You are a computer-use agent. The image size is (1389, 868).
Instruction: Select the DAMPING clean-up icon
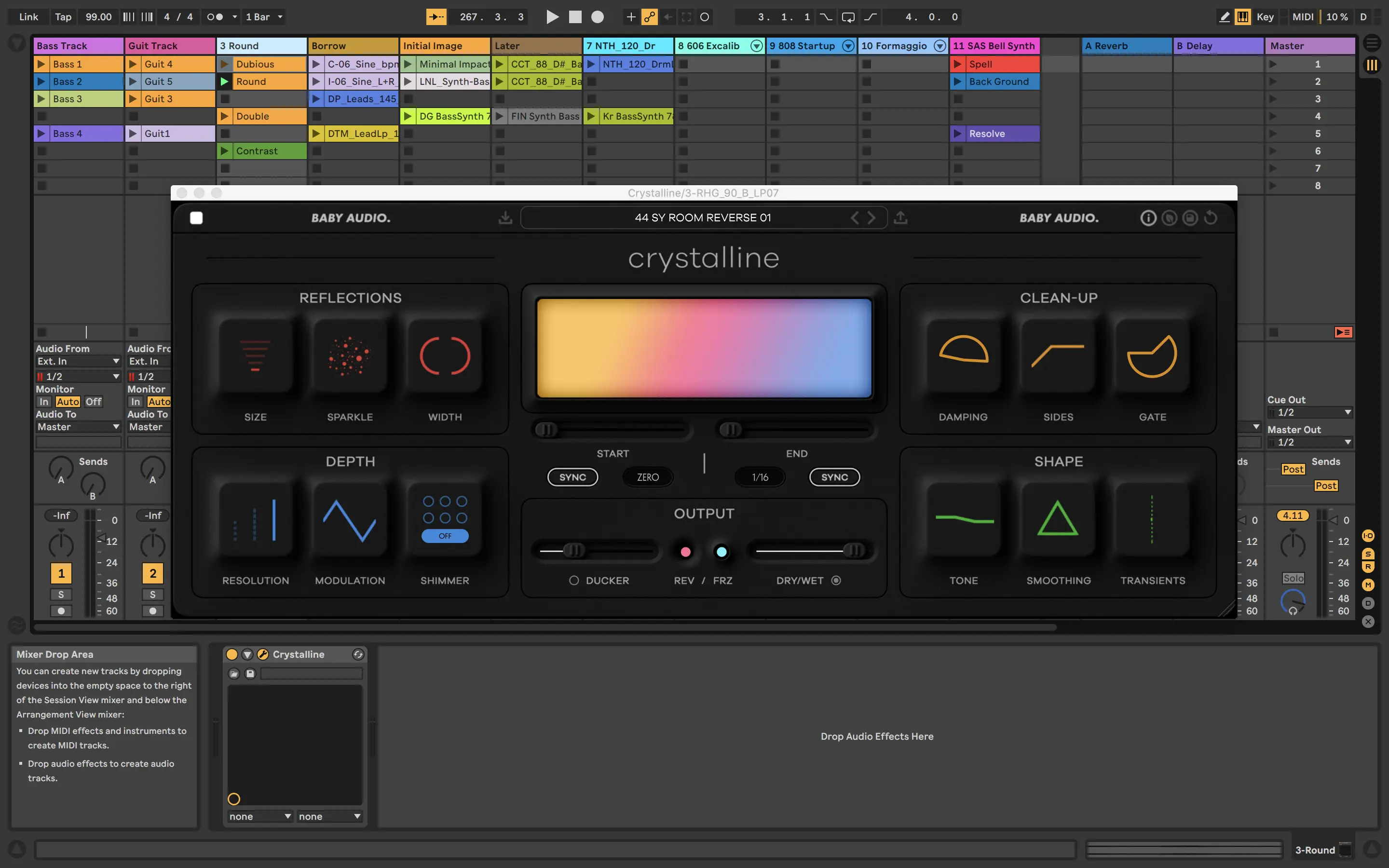click(963, 355)
